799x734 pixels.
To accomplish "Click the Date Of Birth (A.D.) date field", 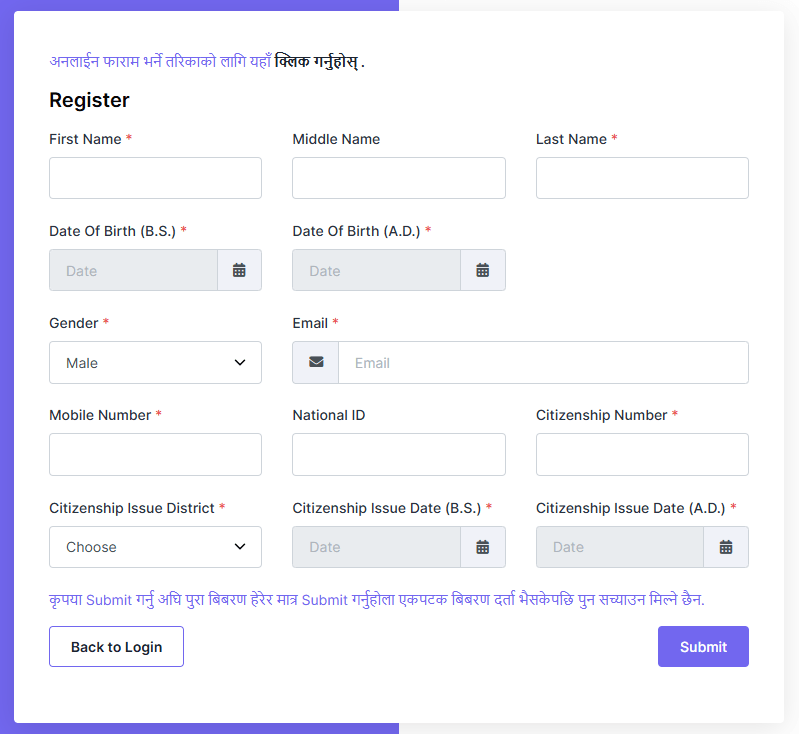I will (377, 270).
